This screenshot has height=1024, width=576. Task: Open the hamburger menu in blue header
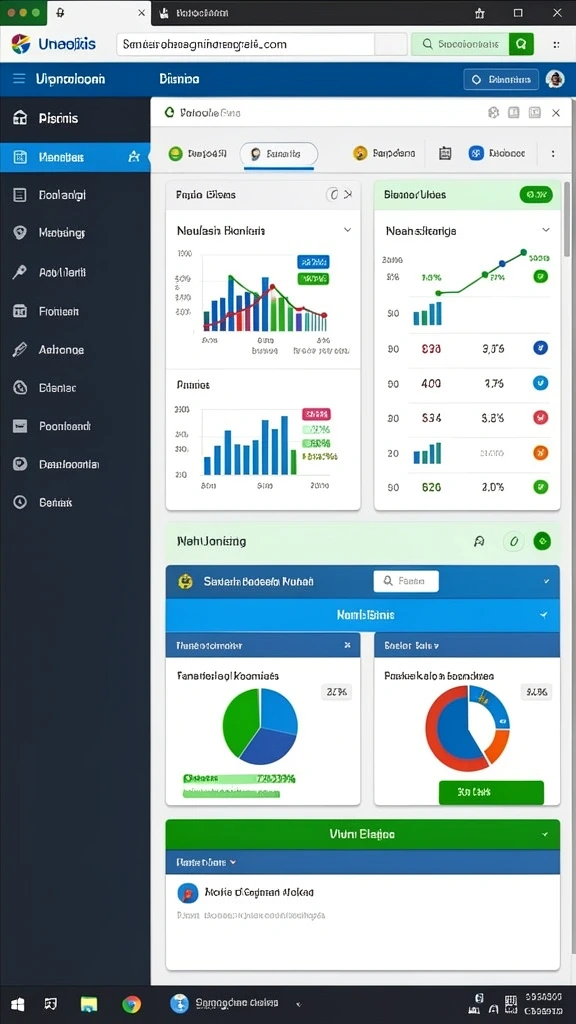coord(20,79)
